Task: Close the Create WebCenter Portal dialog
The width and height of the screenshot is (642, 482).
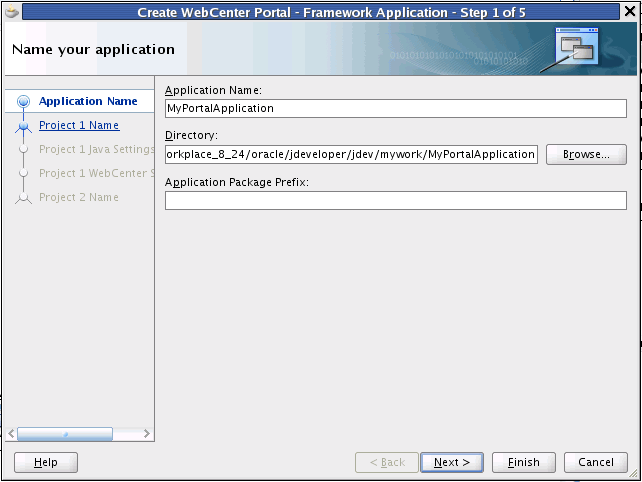Action: [x=630, y=11]
